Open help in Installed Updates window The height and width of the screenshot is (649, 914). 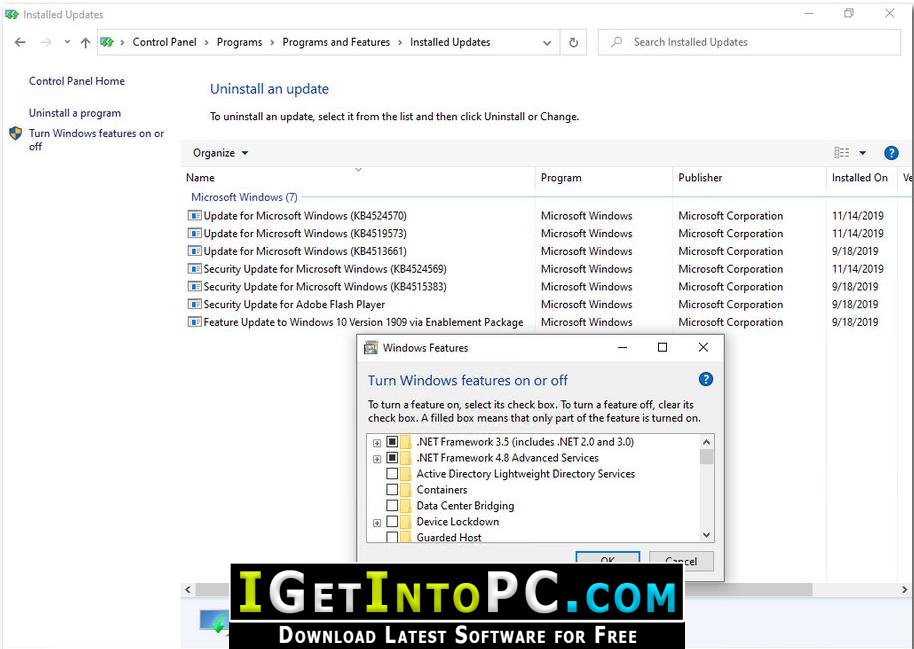(891, 153)
